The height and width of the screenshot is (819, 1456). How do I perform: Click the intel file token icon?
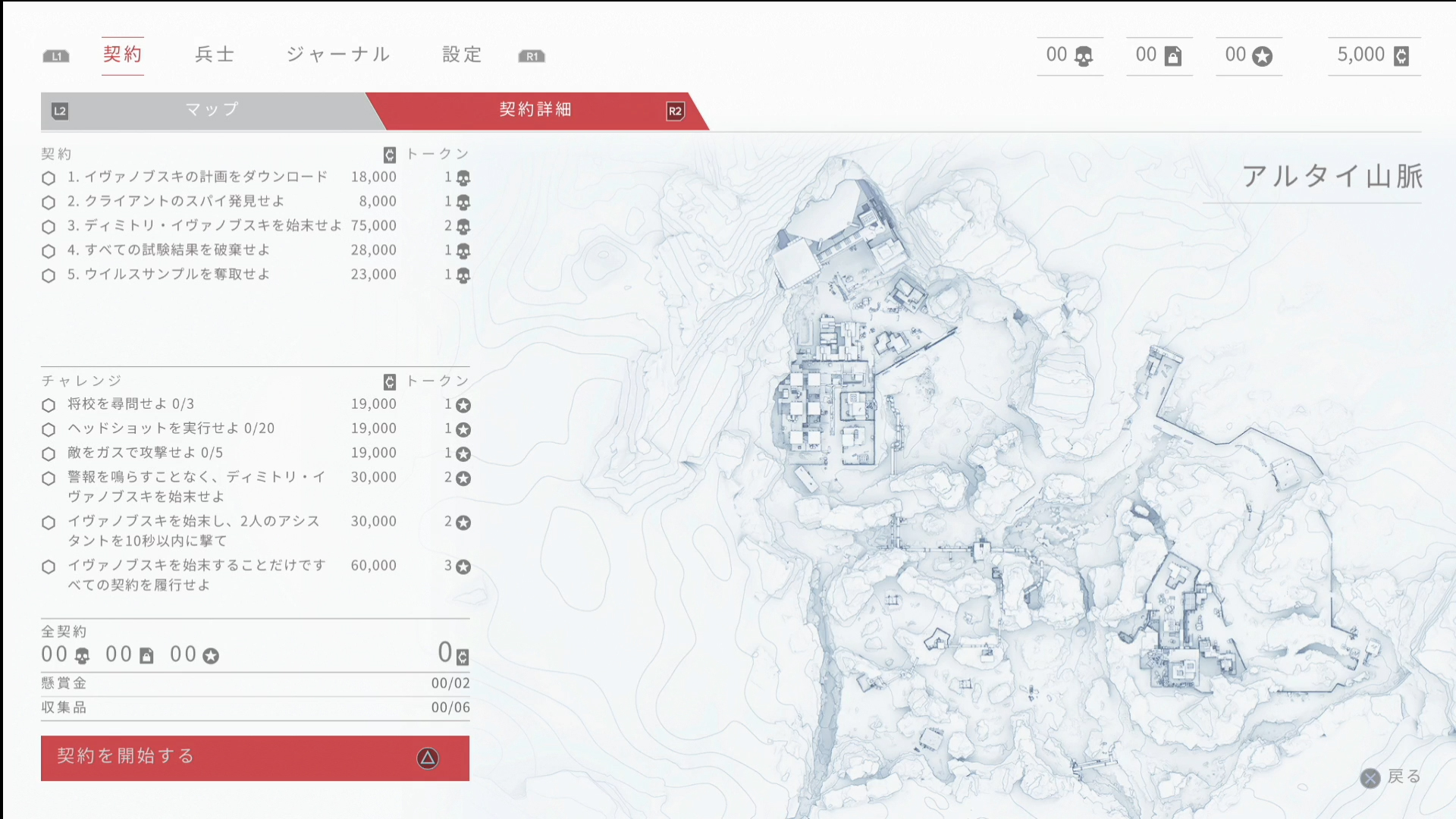1173,56
